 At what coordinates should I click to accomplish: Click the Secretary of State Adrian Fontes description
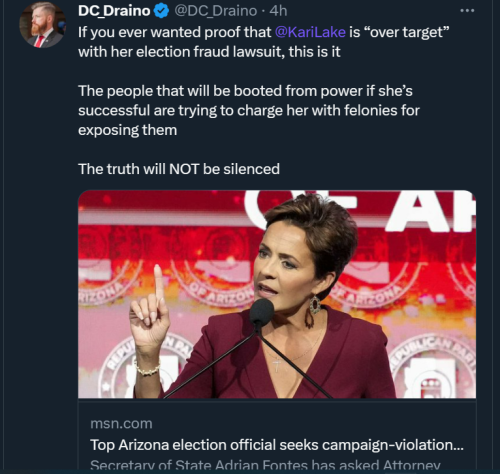coord(265,465)
